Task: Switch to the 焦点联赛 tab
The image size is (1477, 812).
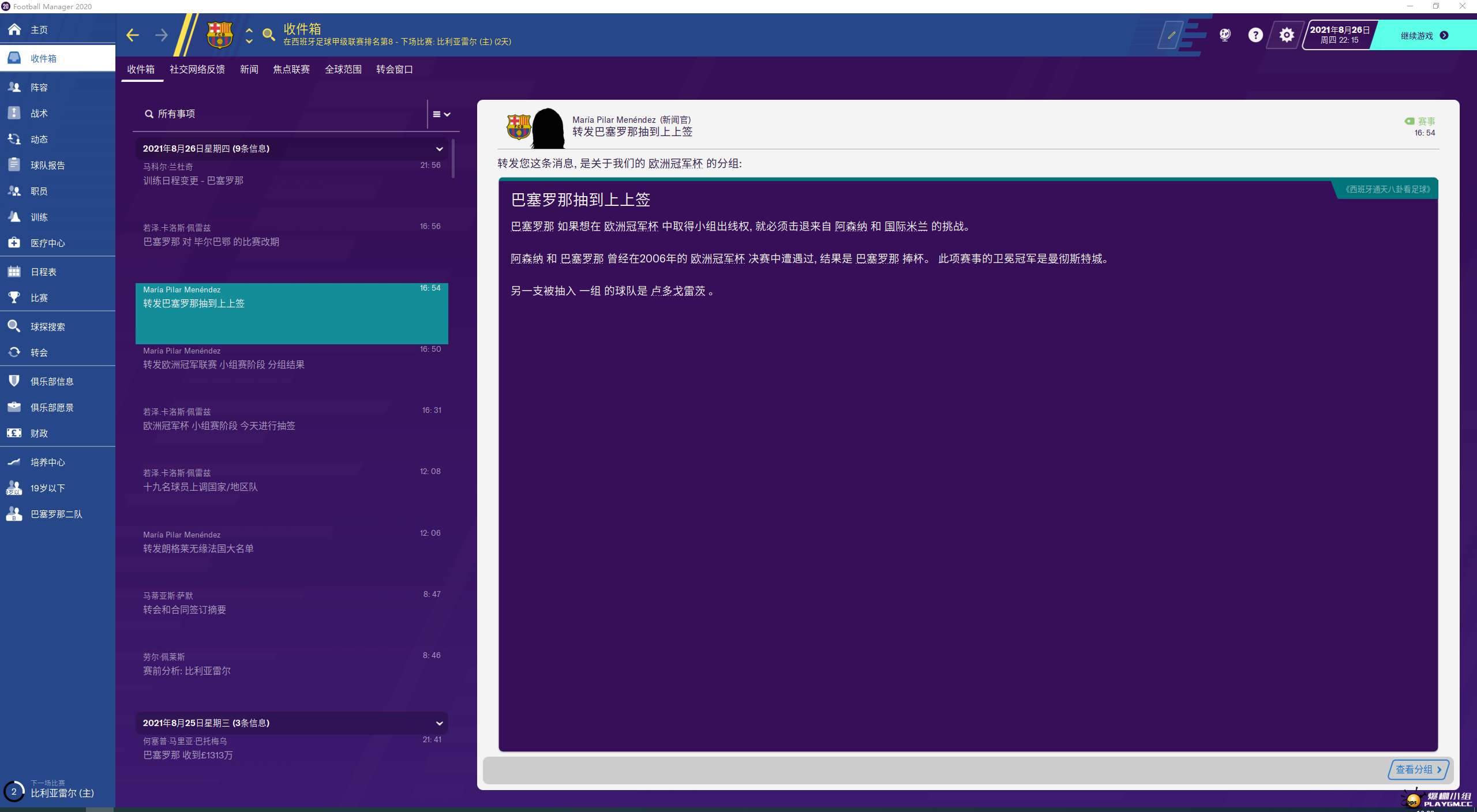Action: pyautogui.click(x=291, y=69)
